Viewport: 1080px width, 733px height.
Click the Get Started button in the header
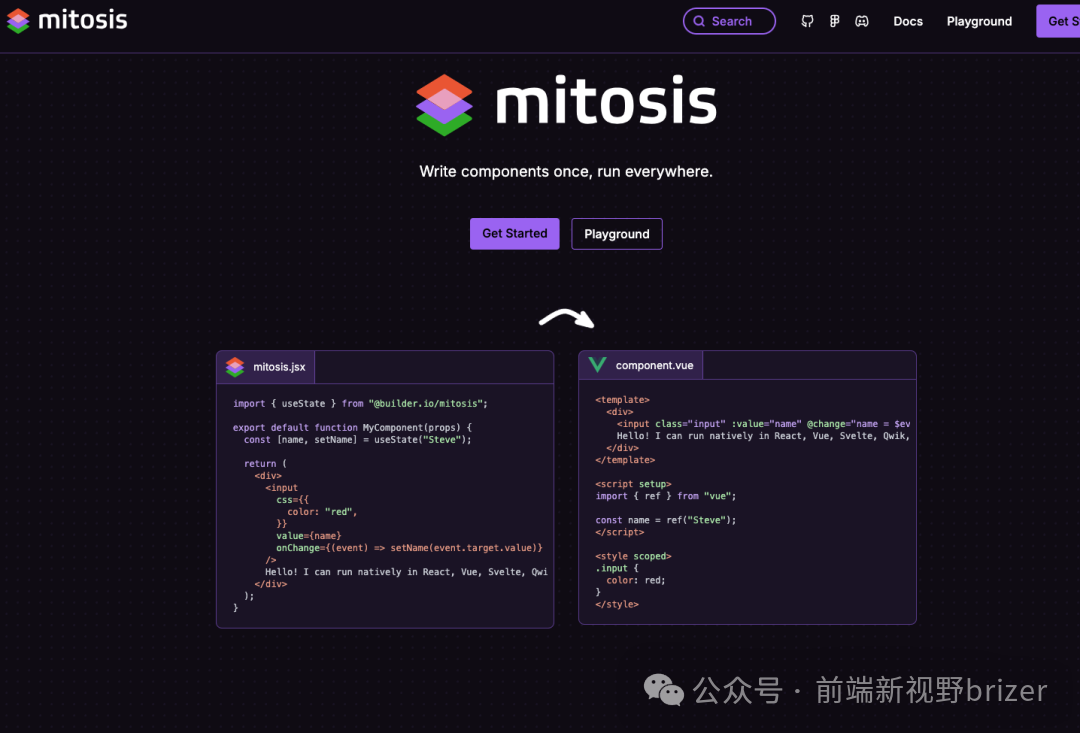pyautogui.click(x=1062, y=21)
